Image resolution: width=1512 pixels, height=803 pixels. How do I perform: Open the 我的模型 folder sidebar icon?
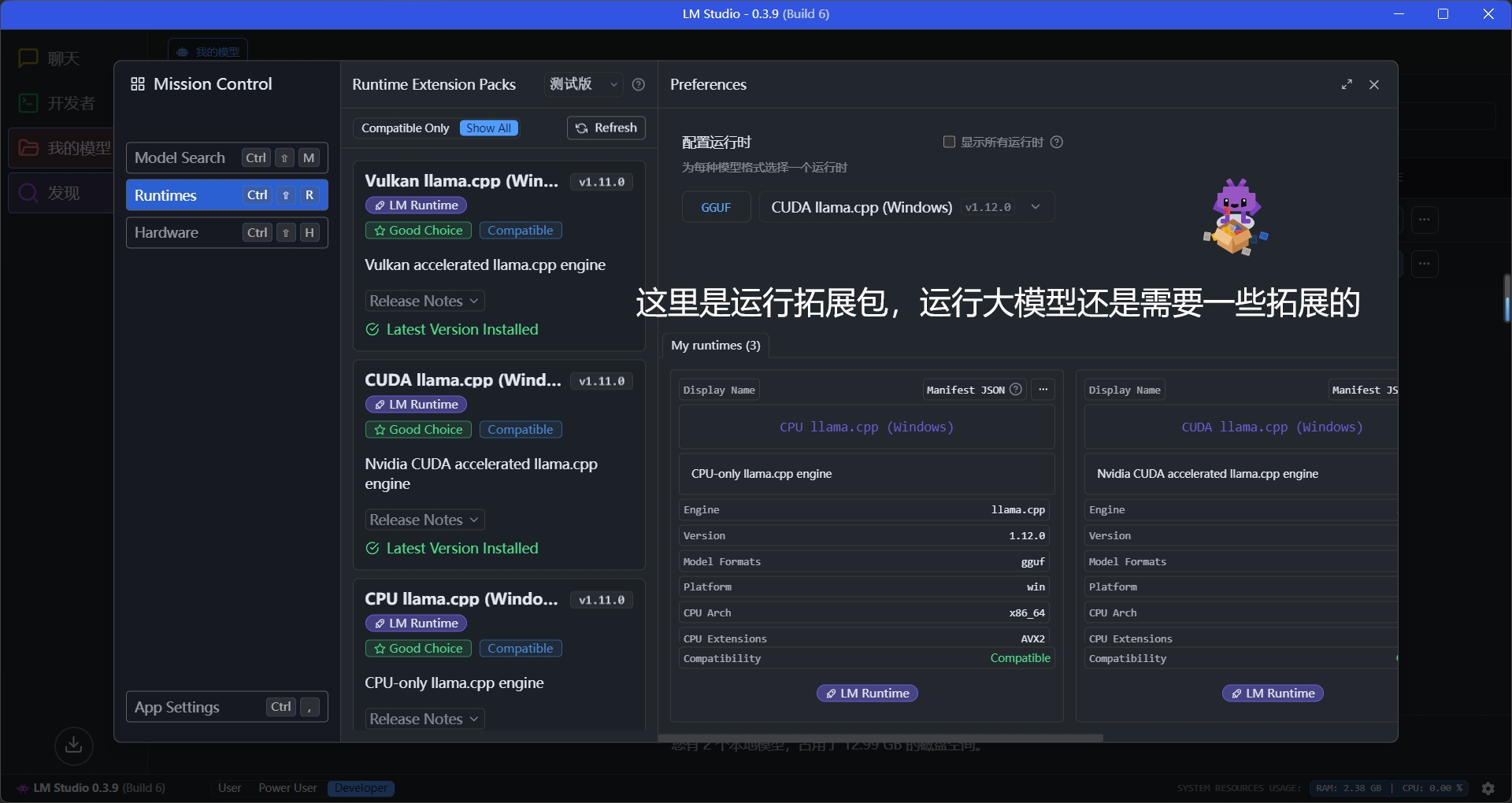click(28, 148)
